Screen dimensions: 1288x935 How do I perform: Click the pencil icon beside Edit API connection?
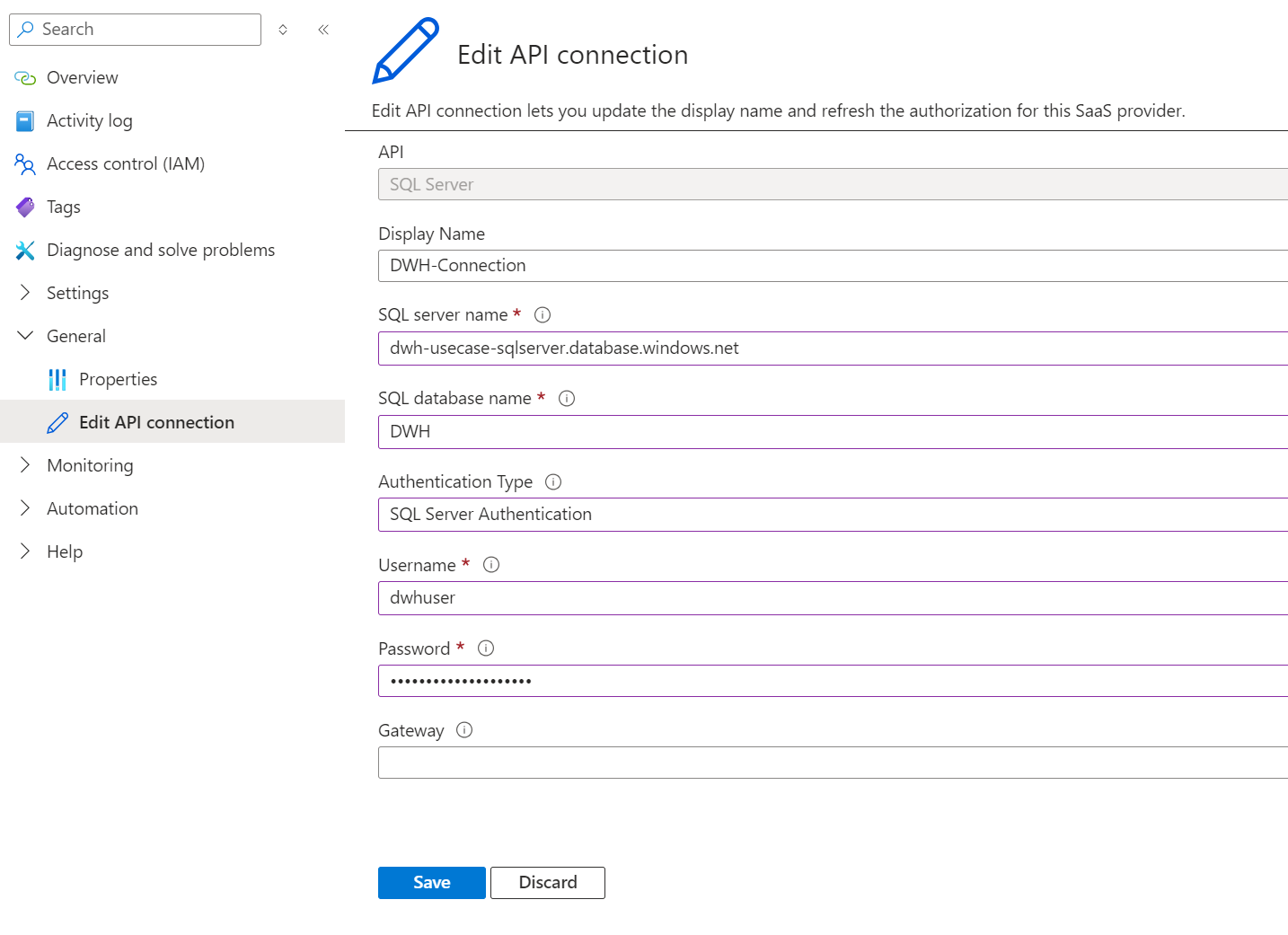tap(57, 423)
